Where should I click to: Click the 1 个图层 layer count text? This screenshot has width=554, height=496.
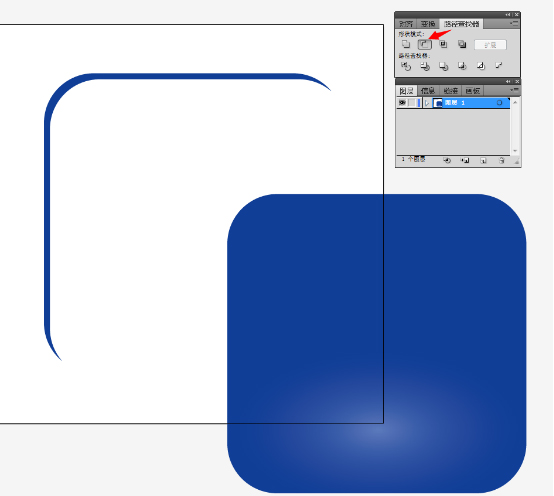point(413,160)
